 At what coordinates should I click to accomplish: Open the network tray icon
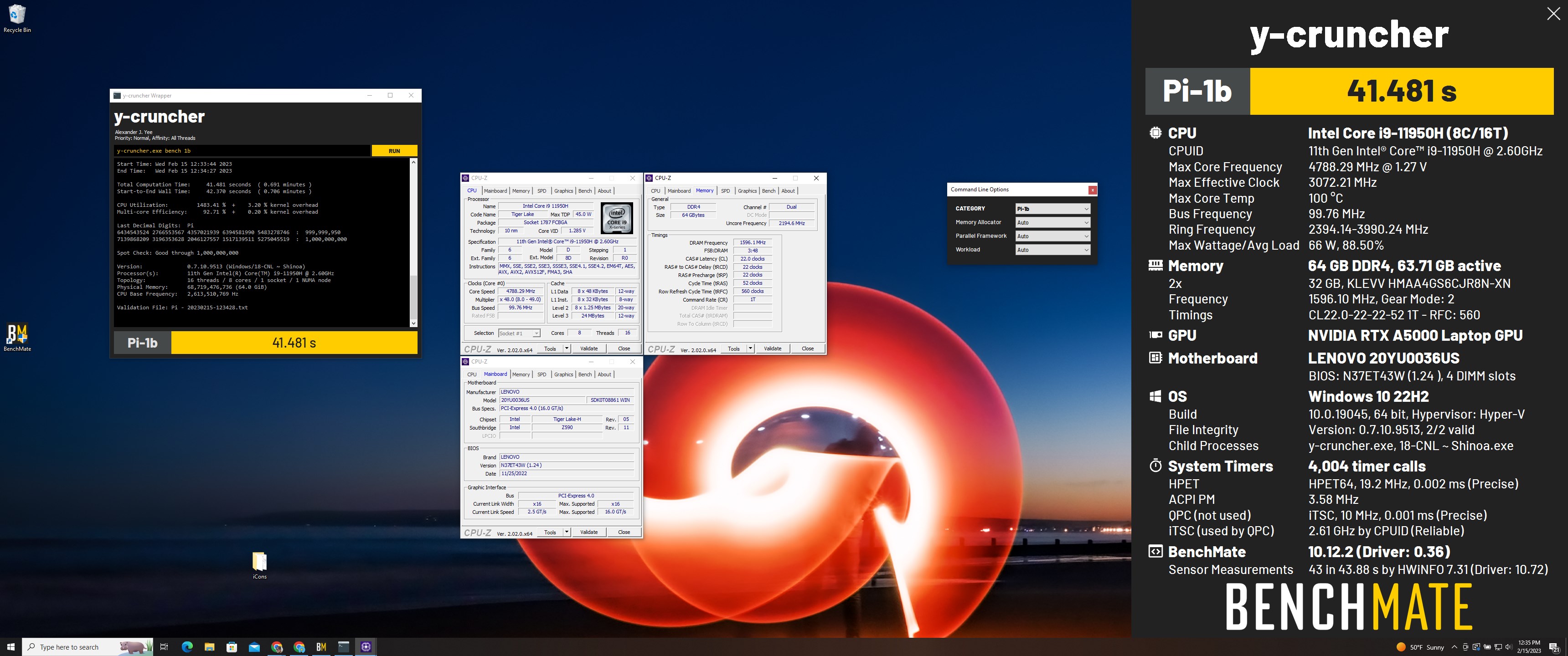pos(1498,647)
